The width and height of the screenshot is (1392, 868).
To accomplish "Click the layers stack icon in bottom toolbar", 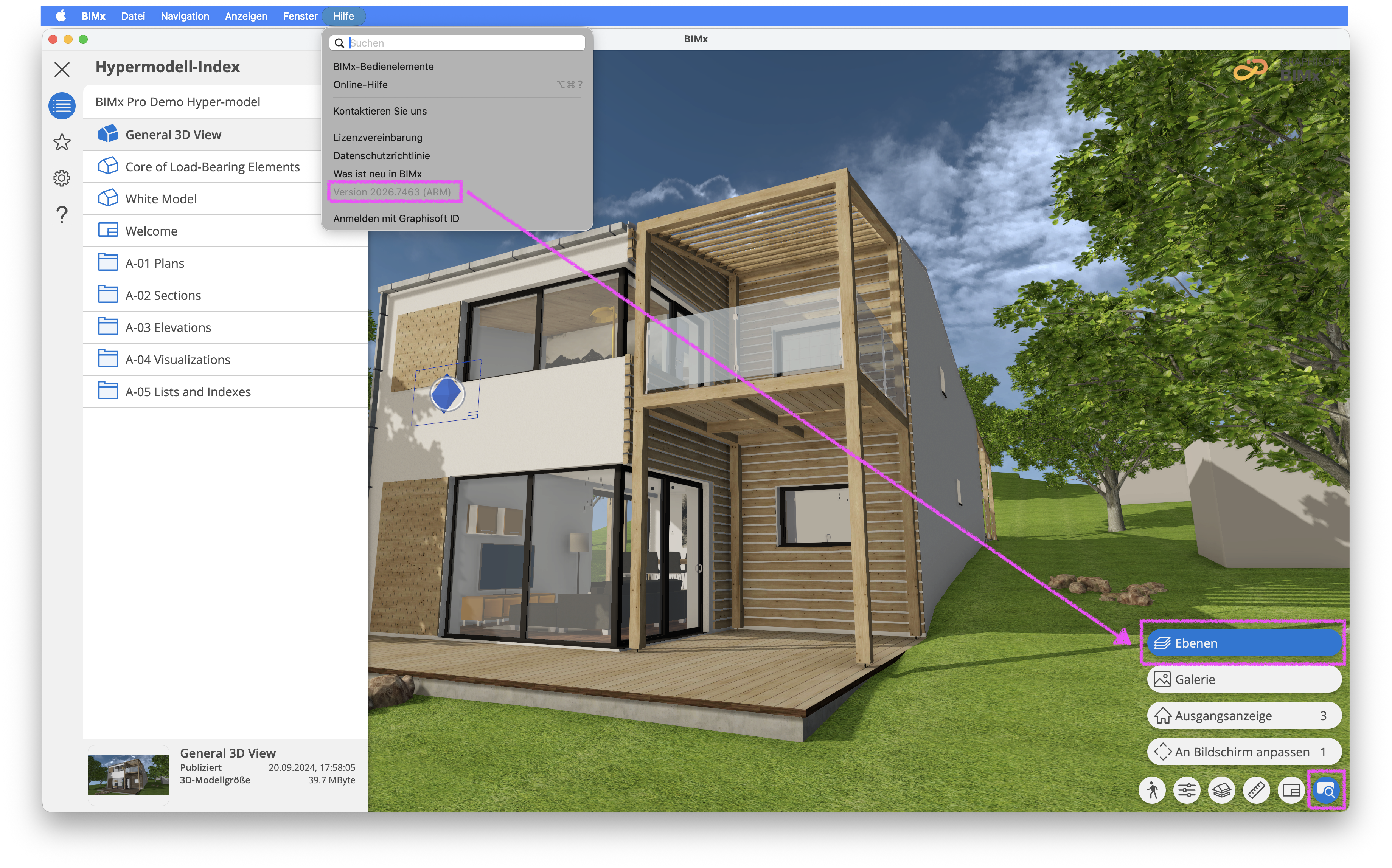I will point(1221,790).
